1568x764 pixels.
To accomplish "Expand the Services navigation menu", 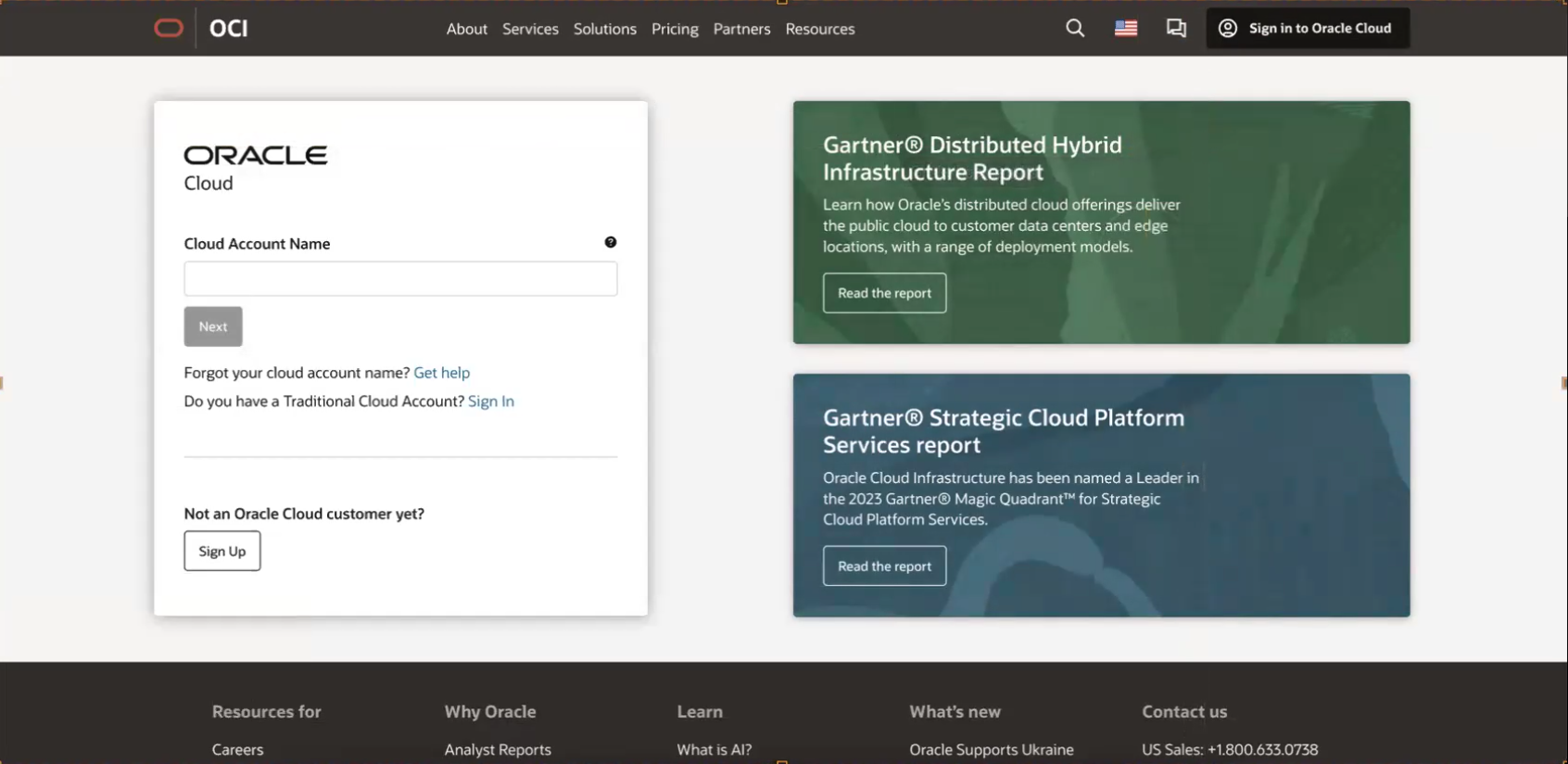I will (530, 29).
